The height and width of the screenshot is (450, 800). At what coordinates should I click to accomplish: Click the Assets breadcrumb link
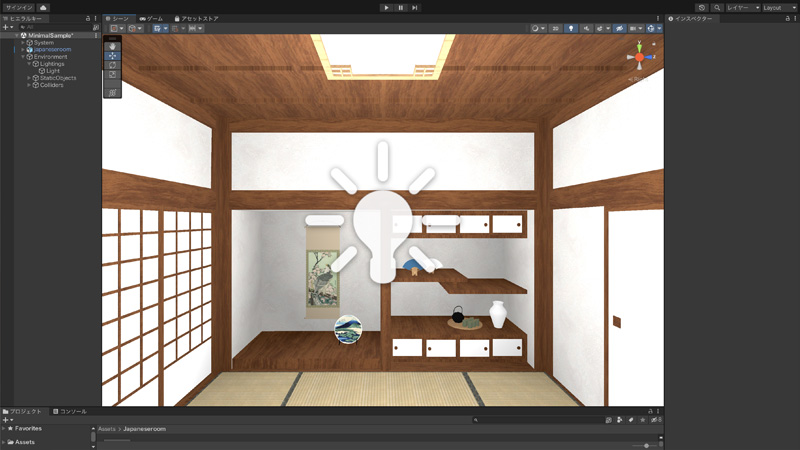107,429
